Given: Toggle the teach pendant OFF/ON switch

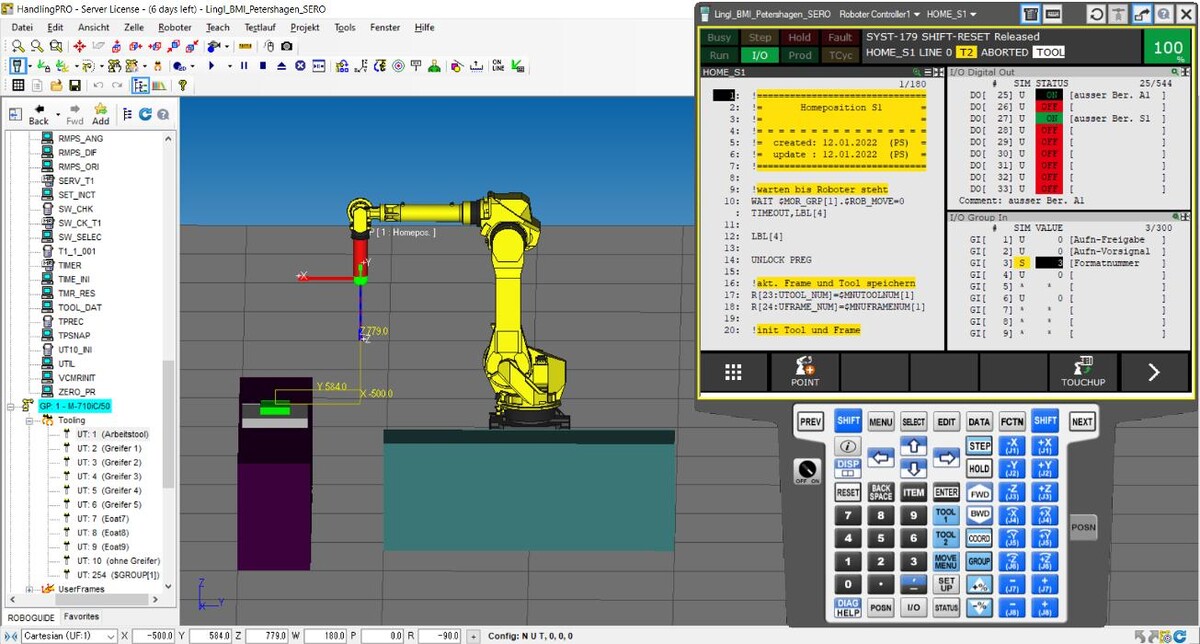Looking at the screenshot, I should [809, 470].
